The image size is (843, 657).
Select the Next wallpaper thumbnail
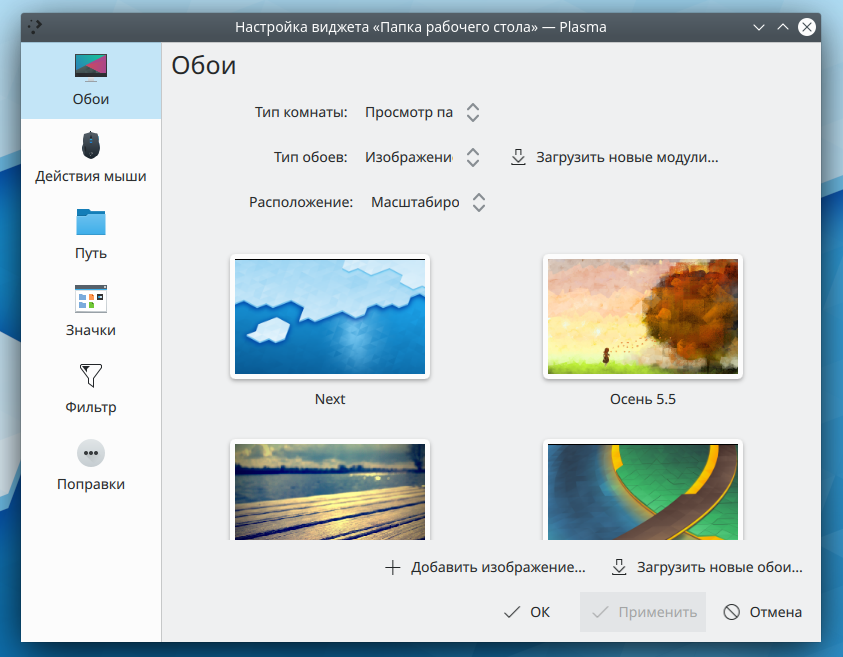(x=330, y=317)
